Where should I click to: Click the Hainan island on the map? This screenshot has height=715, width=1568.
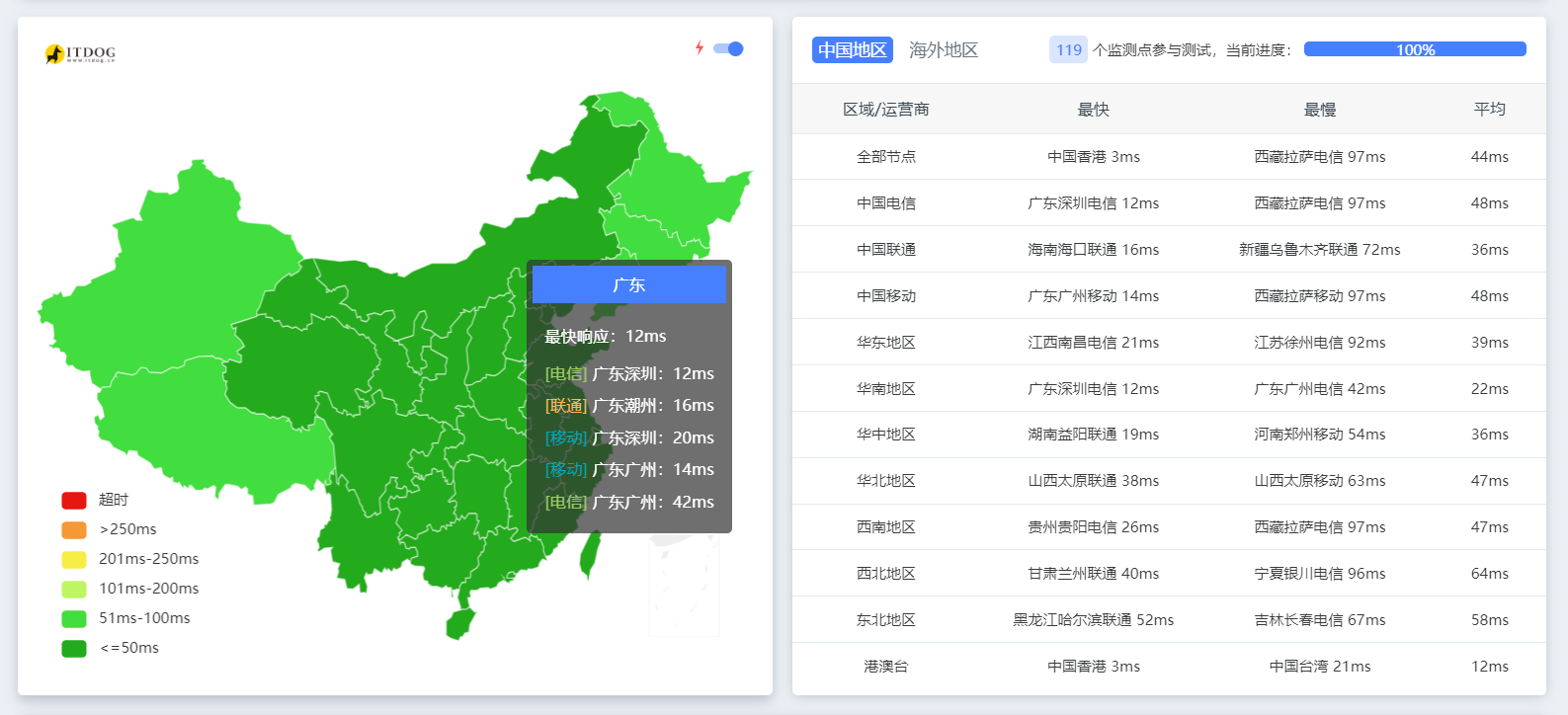(x=459, y=624)
